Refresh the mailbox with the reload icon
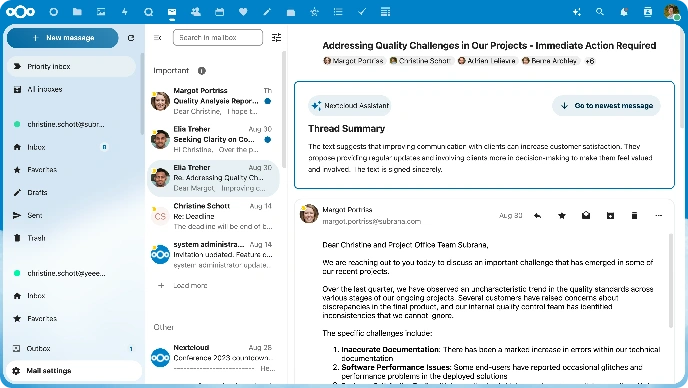 click(x=131, y=38)
